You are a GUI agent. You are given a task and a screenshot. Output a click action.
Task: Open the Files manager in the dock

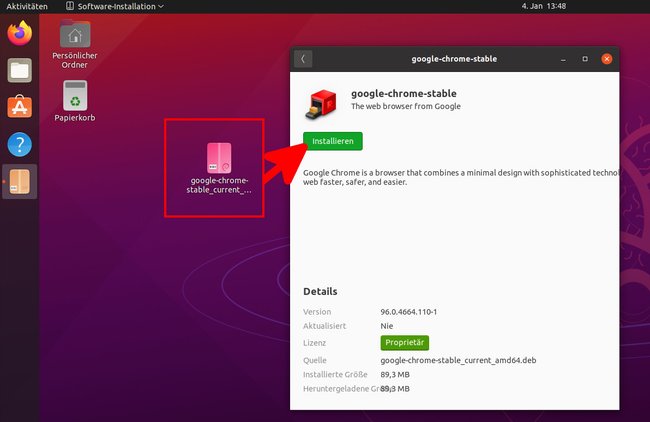click(x=19, y=70)
